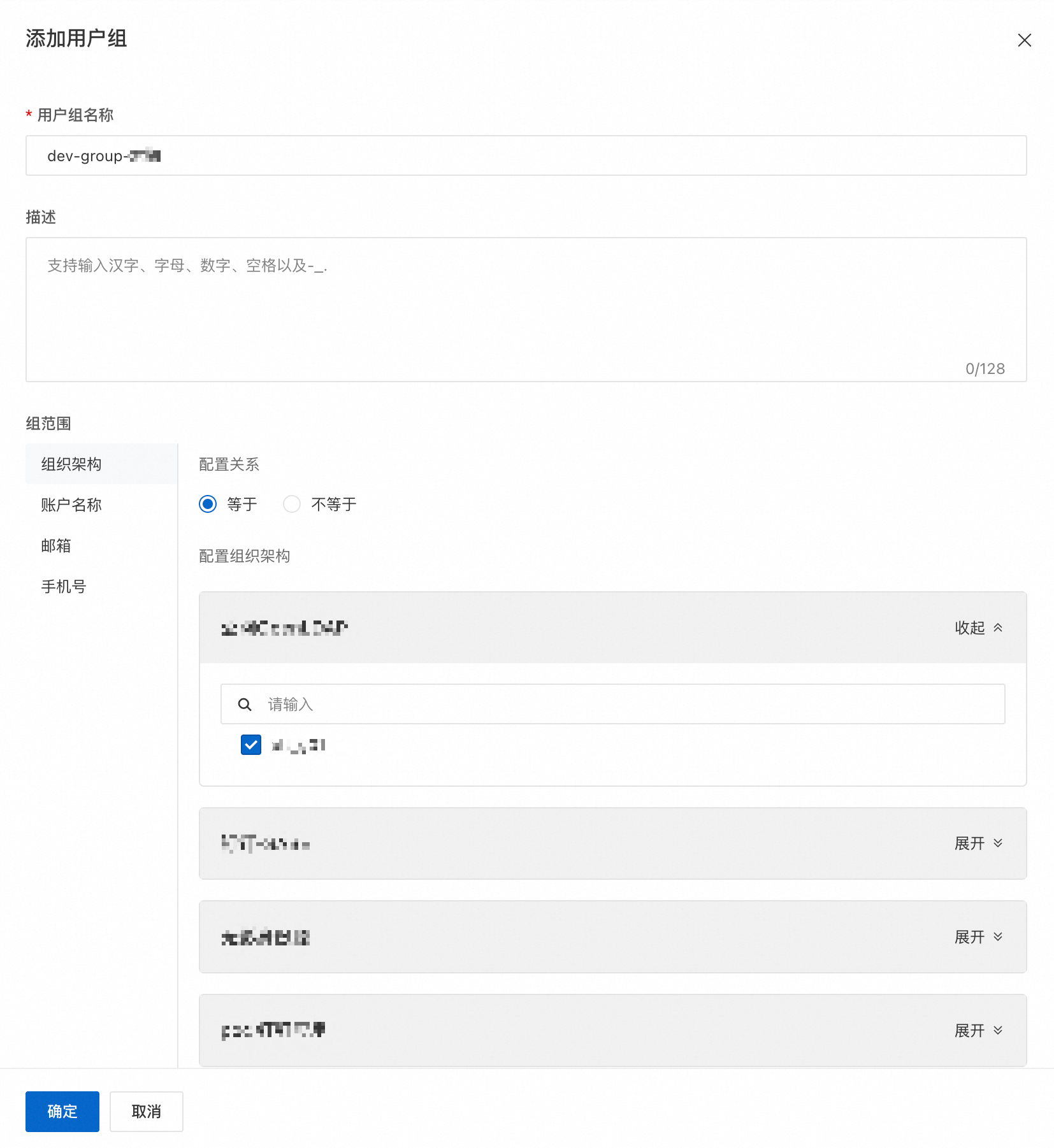Image resolution: width=1054 pixels, height=1148 pixels.
Task: Open the 手机号 tab
Action: click(x=63, y=586)
